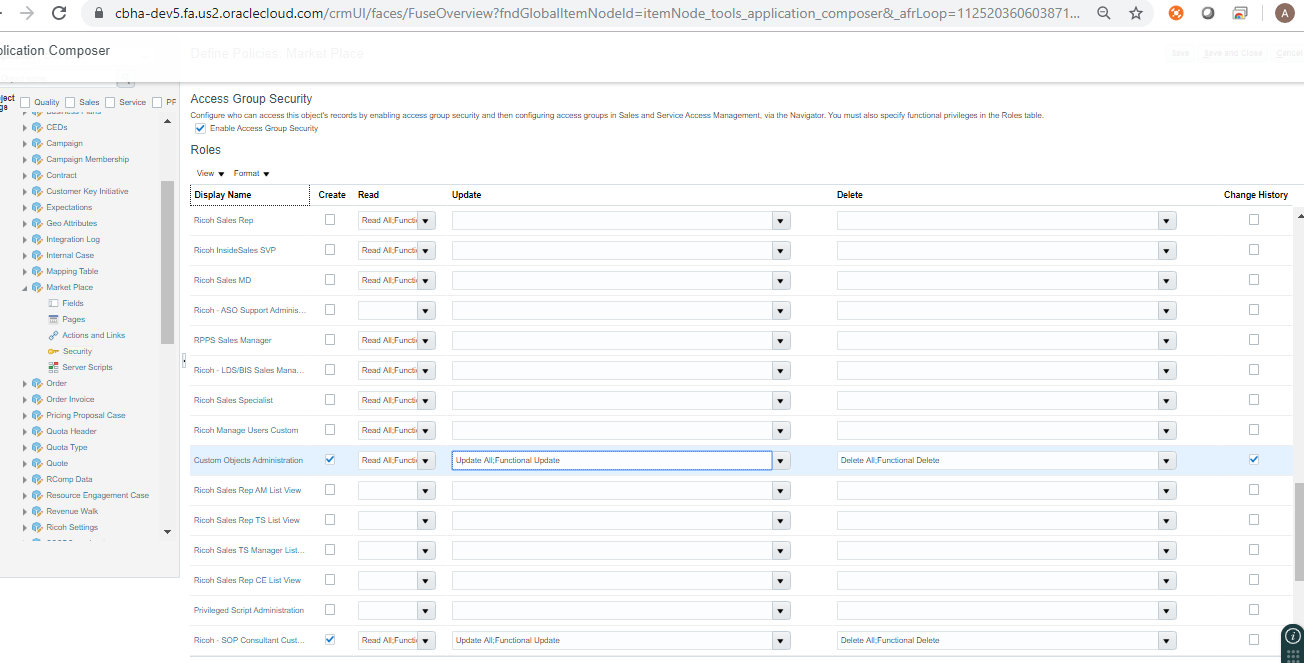Expand the Order tree node
The height and width of the screenshot is (663, 1304).
25,383
